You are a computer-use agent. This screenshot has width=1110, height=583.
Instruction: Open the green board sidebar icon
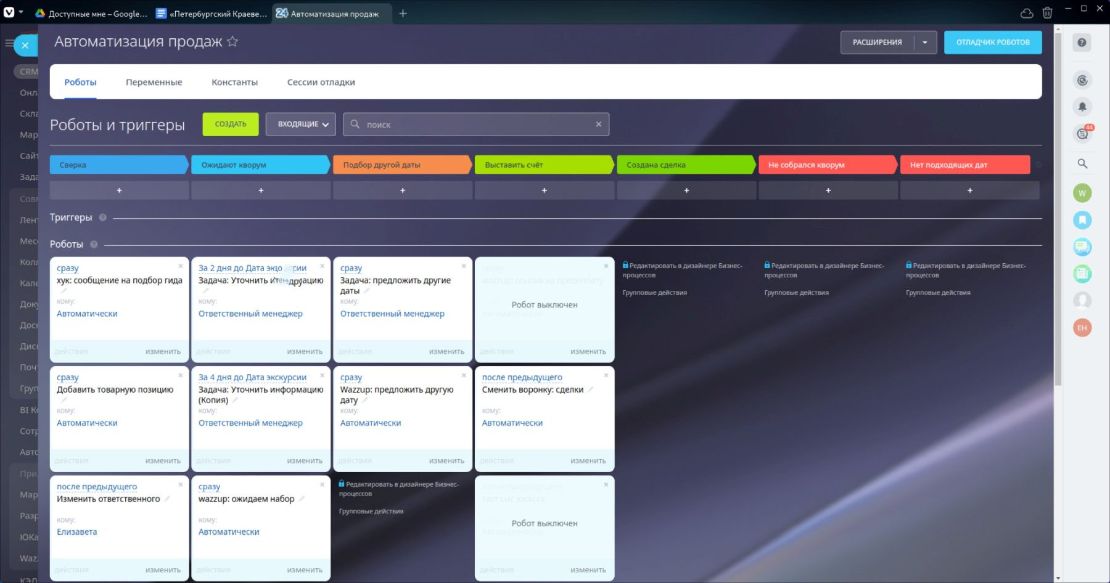point(1082,274)
